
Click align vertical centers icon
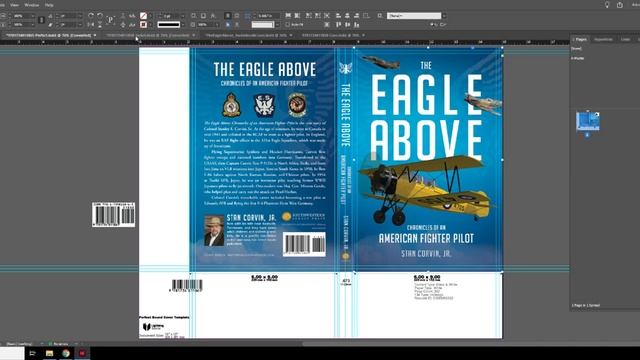pos(347,24)
